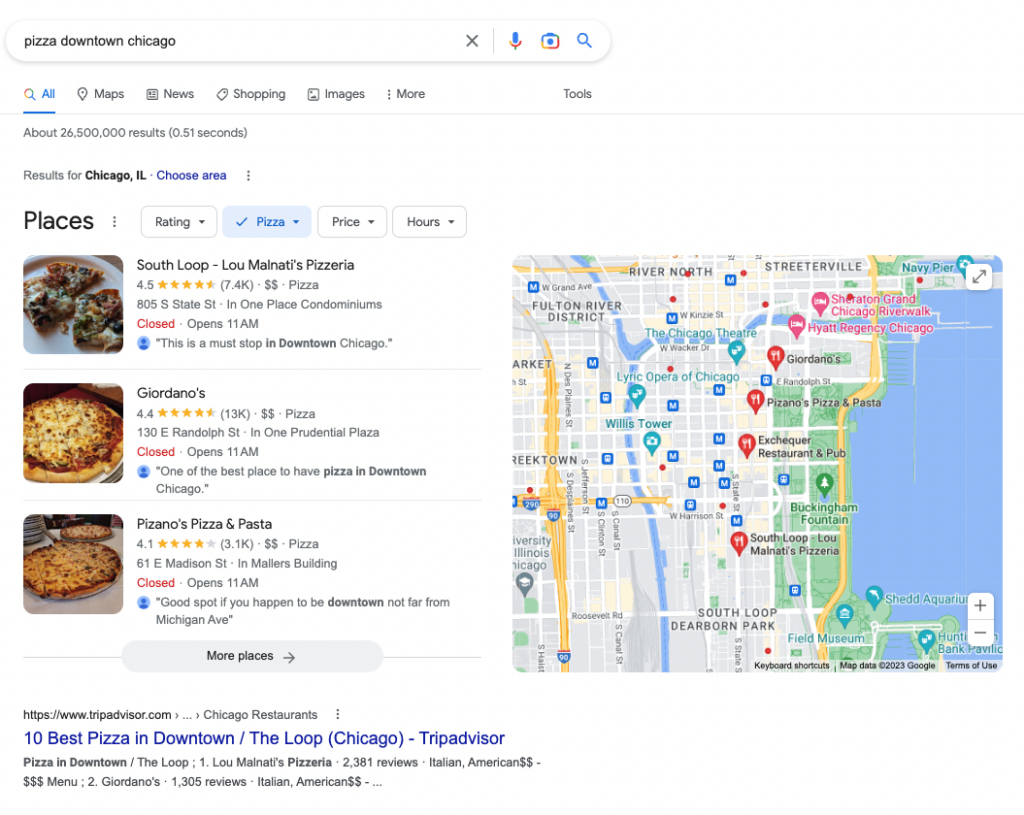Open the Giordano's place listing title
The image size is (1024, 815).
(x=170, y=393)
